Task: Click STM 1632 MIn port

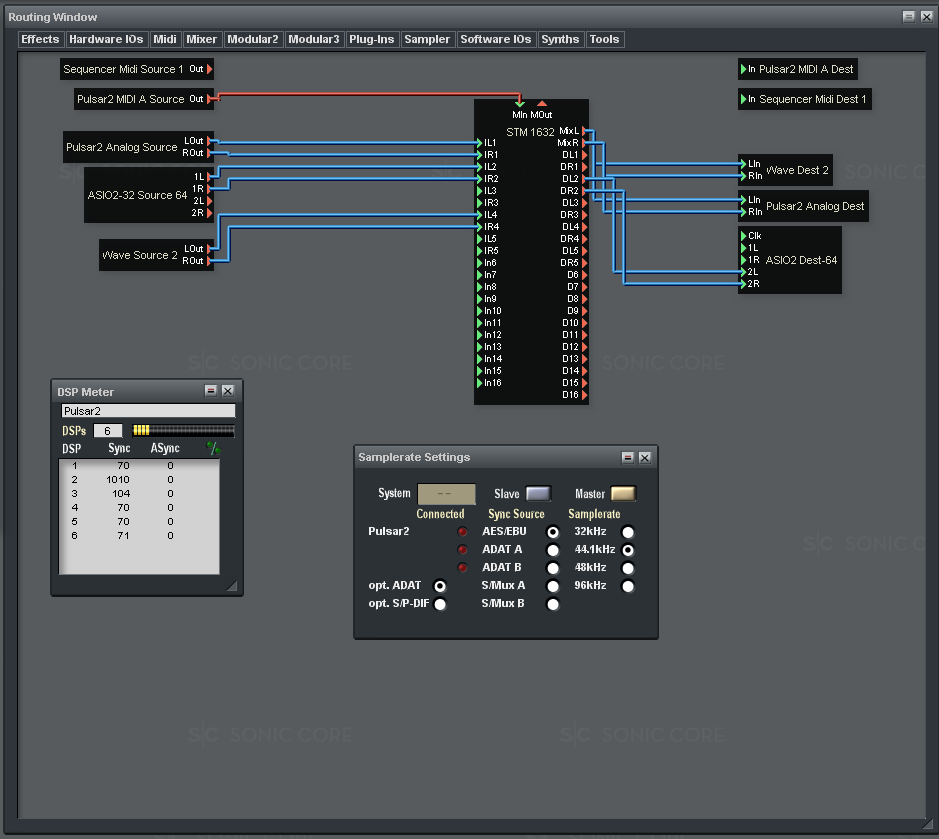Action: [x=520, y=104]
